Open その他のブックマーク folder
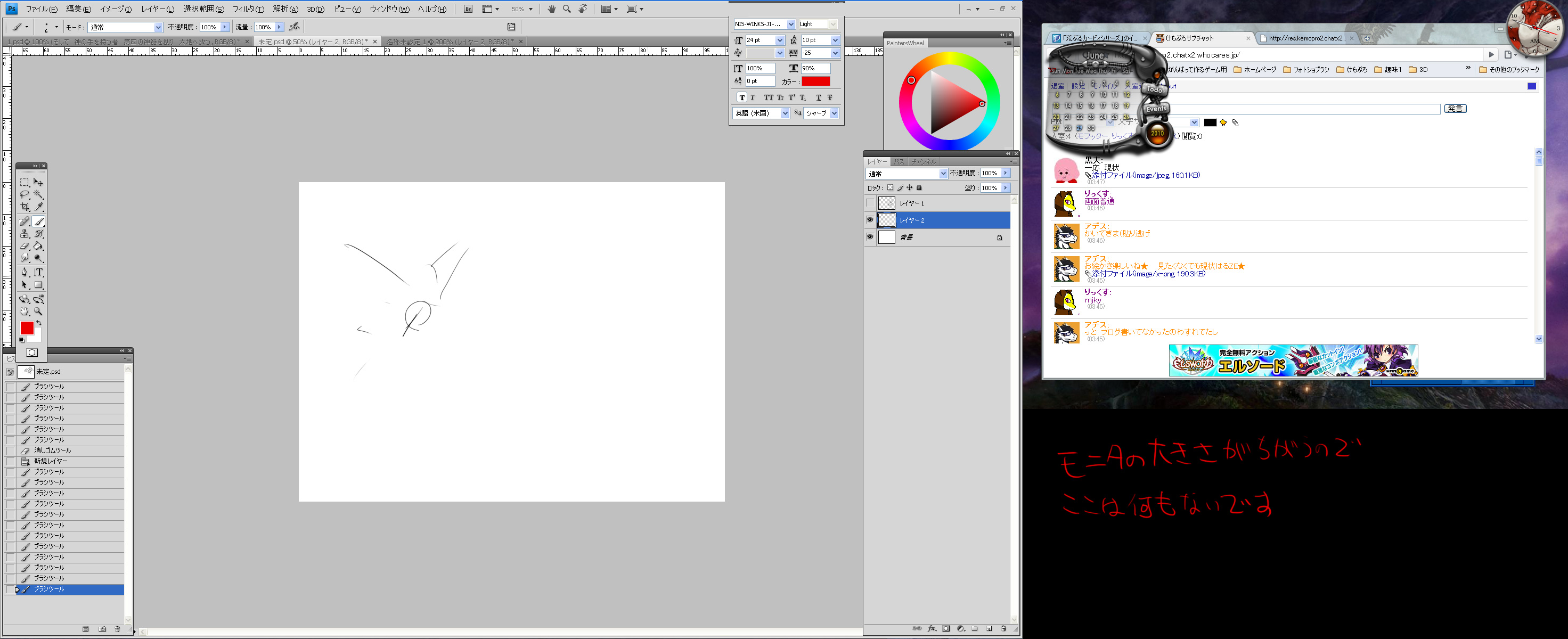 1509,70
